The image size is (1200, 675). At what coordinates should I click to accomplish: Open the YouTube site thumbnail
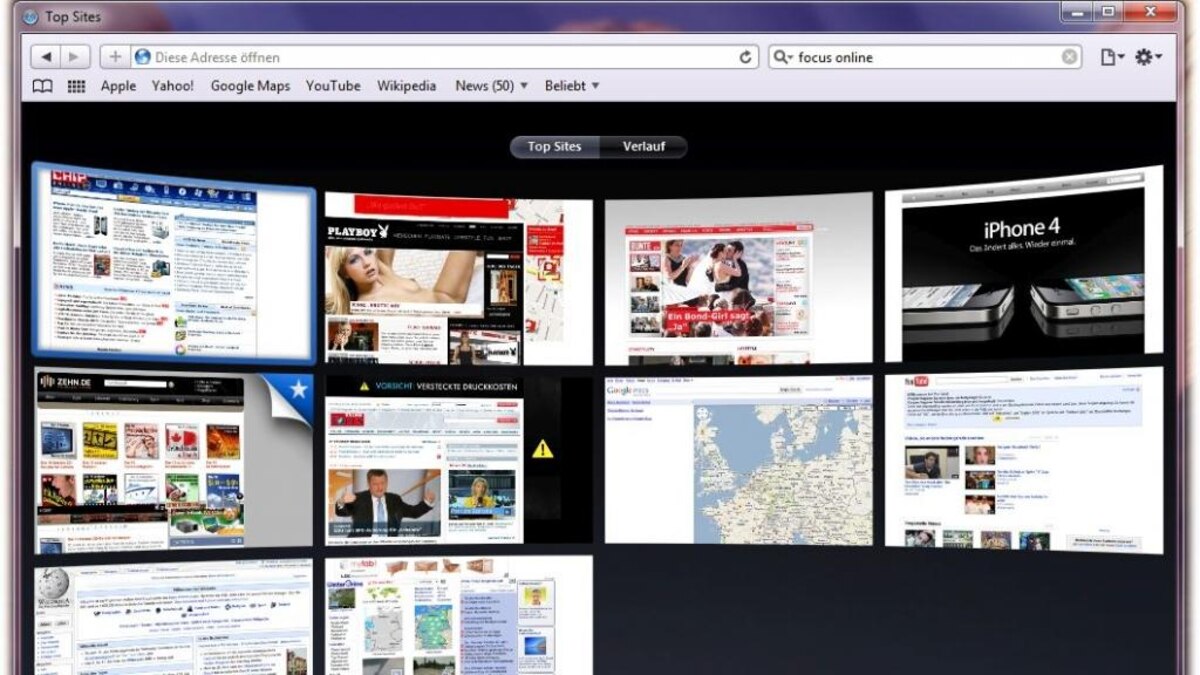(1024, 460)
